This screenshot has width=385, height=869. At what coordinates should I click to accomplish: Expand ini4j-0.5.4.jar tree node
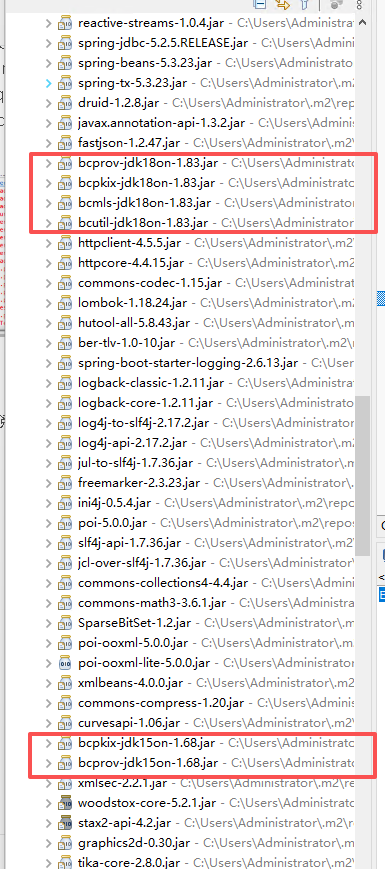48,503
